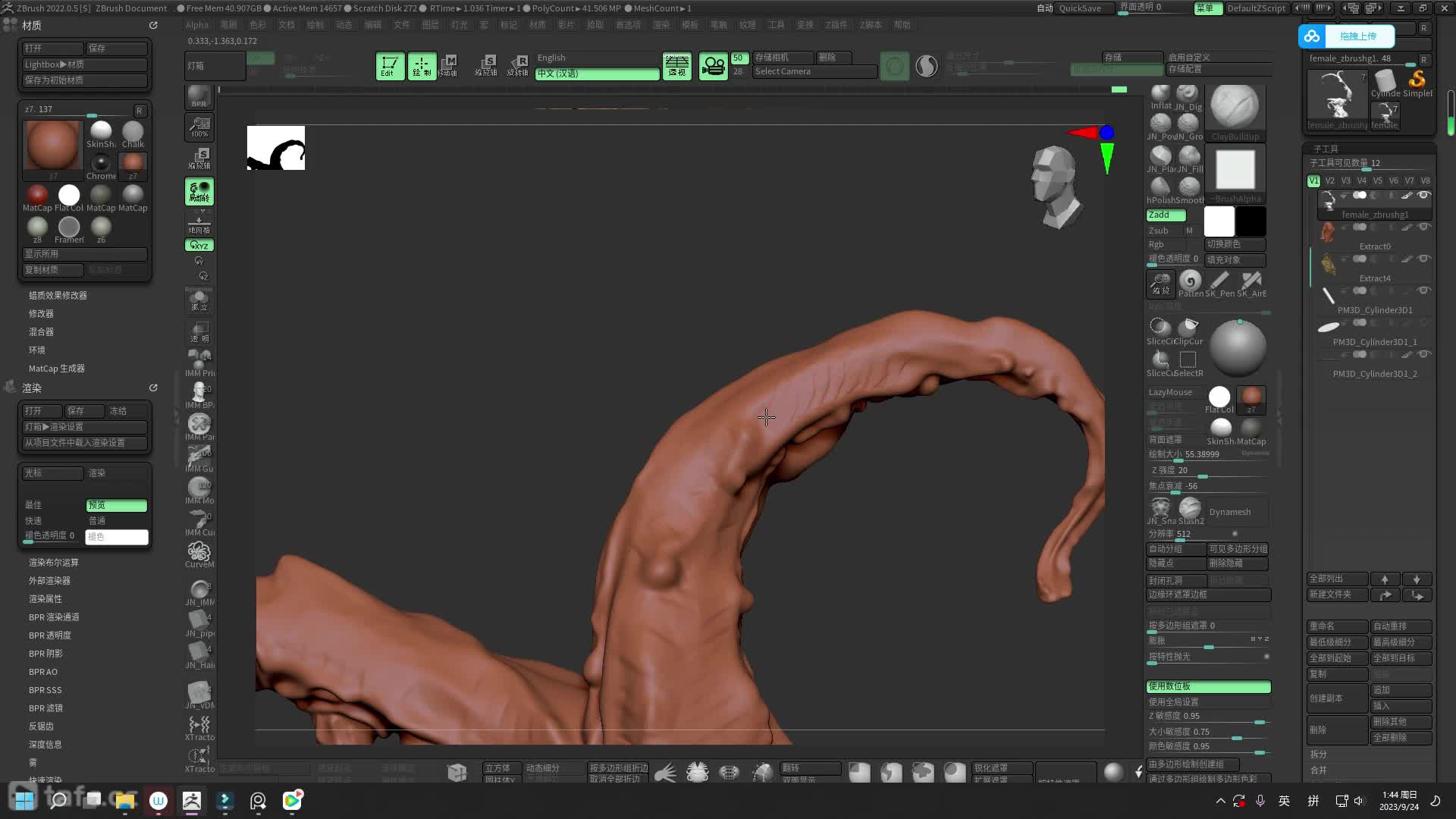Expand the 渲染属性 section

(x=45, y=598)
